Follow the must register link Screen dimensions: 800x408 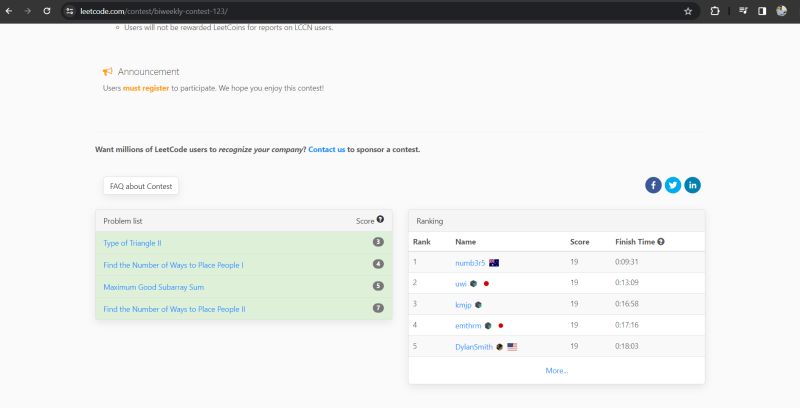coord(146,88)
